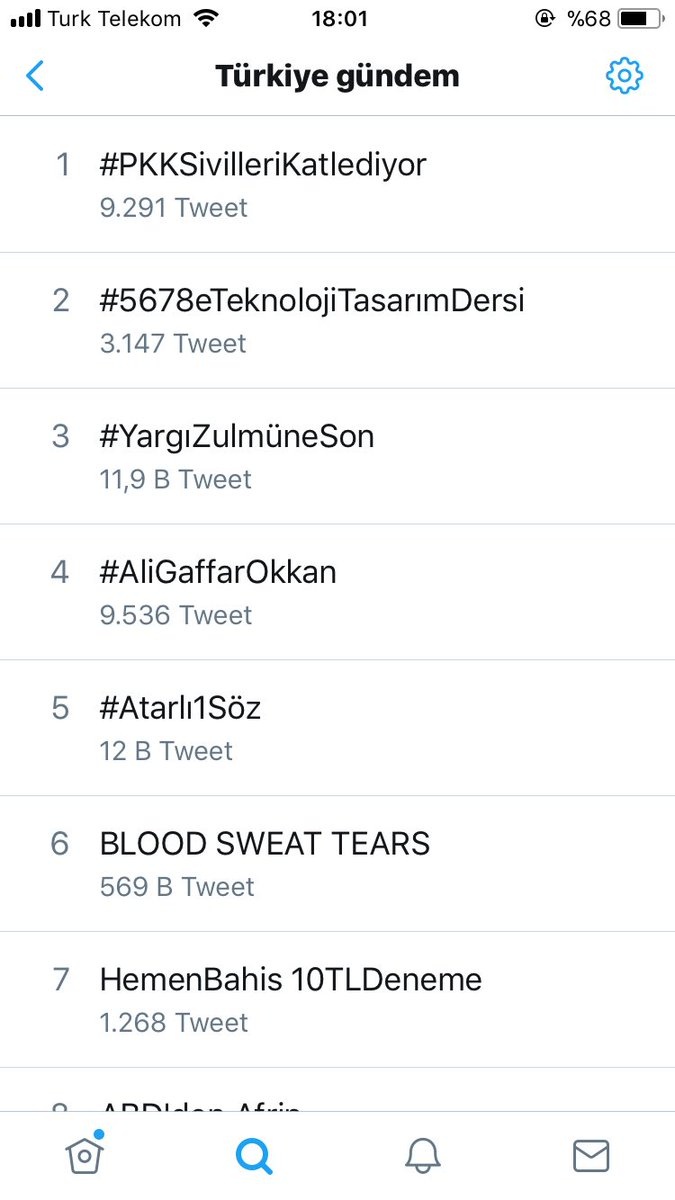Tap BLOOD SWEAT TEARS trend
Viewport: 675px width, 1200px height.
point(264,844)
